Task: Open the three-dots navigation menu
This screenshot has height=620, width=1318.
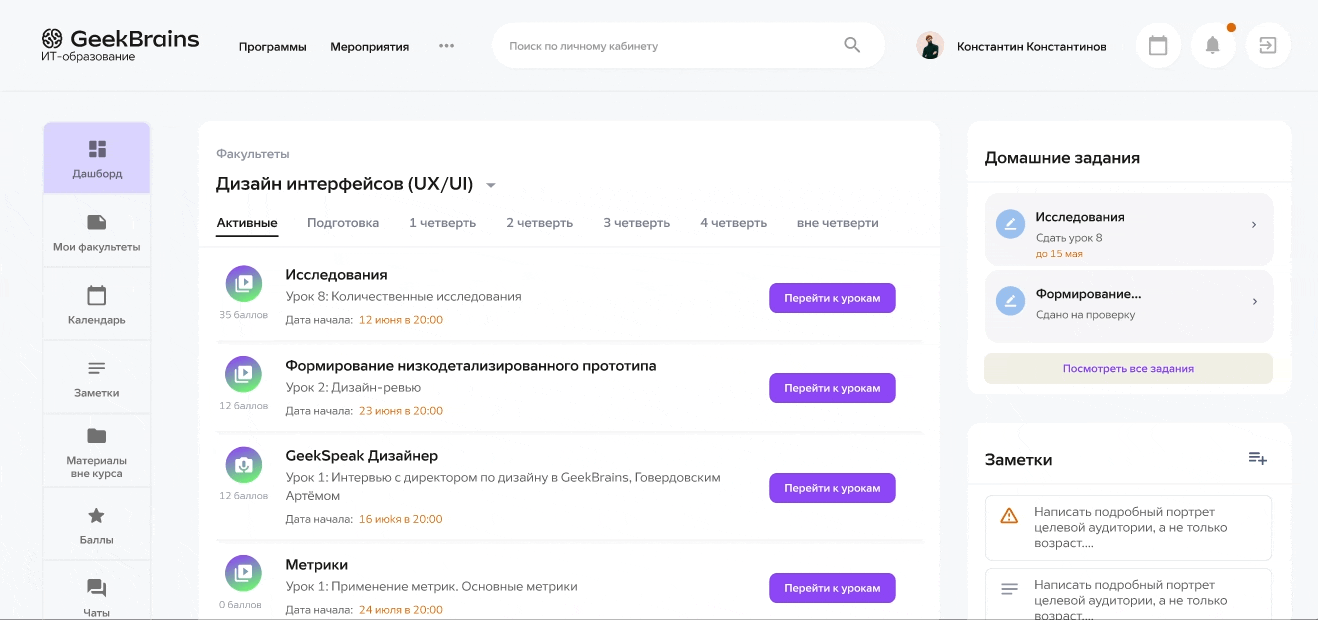Action: (446, 45)
